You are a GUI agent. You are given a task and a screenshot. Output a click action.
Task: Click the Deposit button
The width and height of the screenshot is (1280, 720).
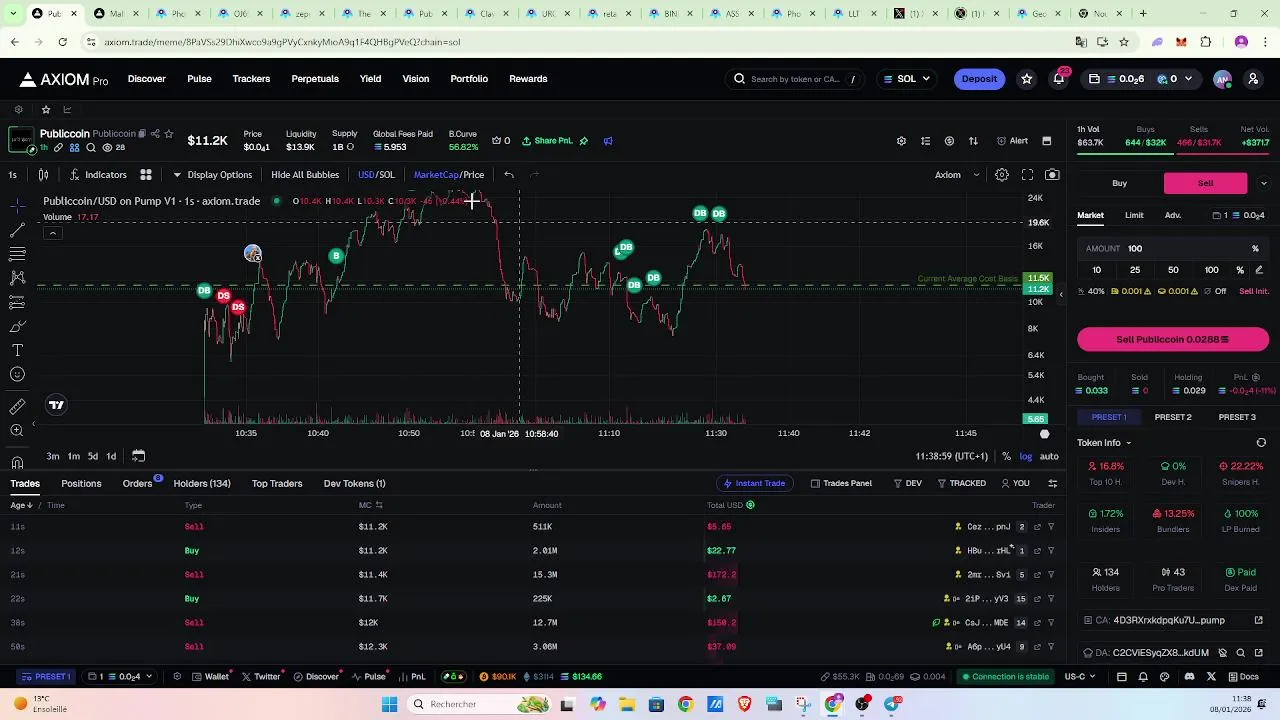[979, 79]
